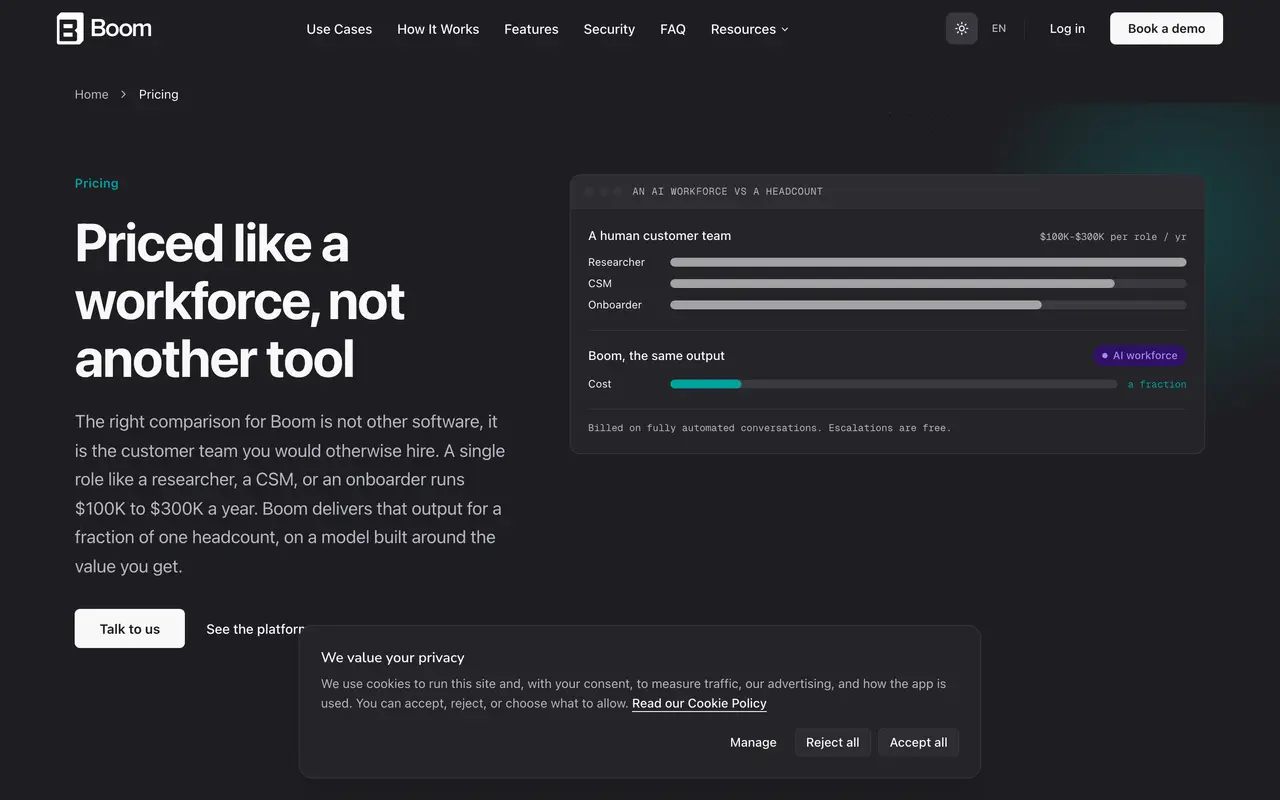The image size is (1280, 800).
Task: Click the '$100K-$300K per role / yr' text
Action: click(x=1113, y=237)
